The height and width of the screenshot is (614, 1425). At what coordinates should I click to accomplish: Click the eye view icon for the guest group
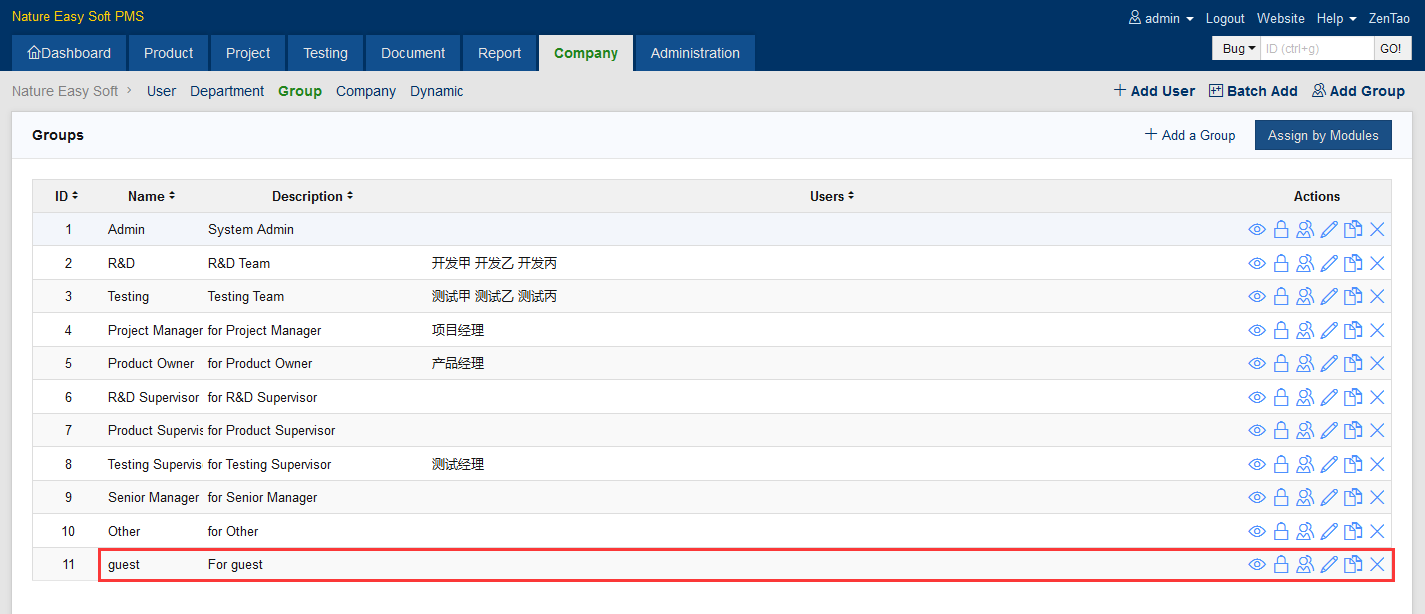click(1257, 565)
